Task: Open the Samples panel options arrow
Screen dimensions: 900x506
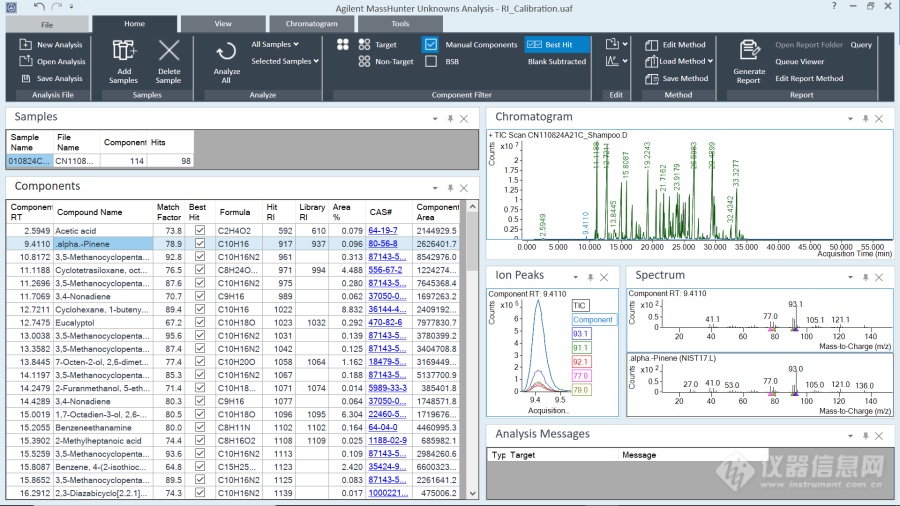Action: (435, 119)
